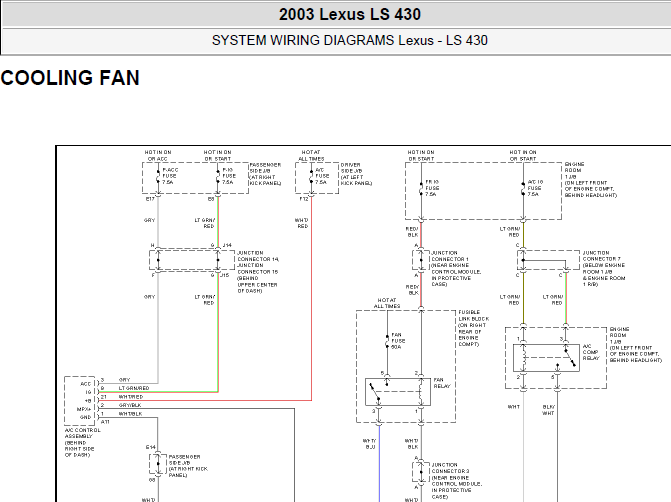Screen dimensions: 671x502
Task: Click the "+B" terminal label
Action: (x=88, y=401)
